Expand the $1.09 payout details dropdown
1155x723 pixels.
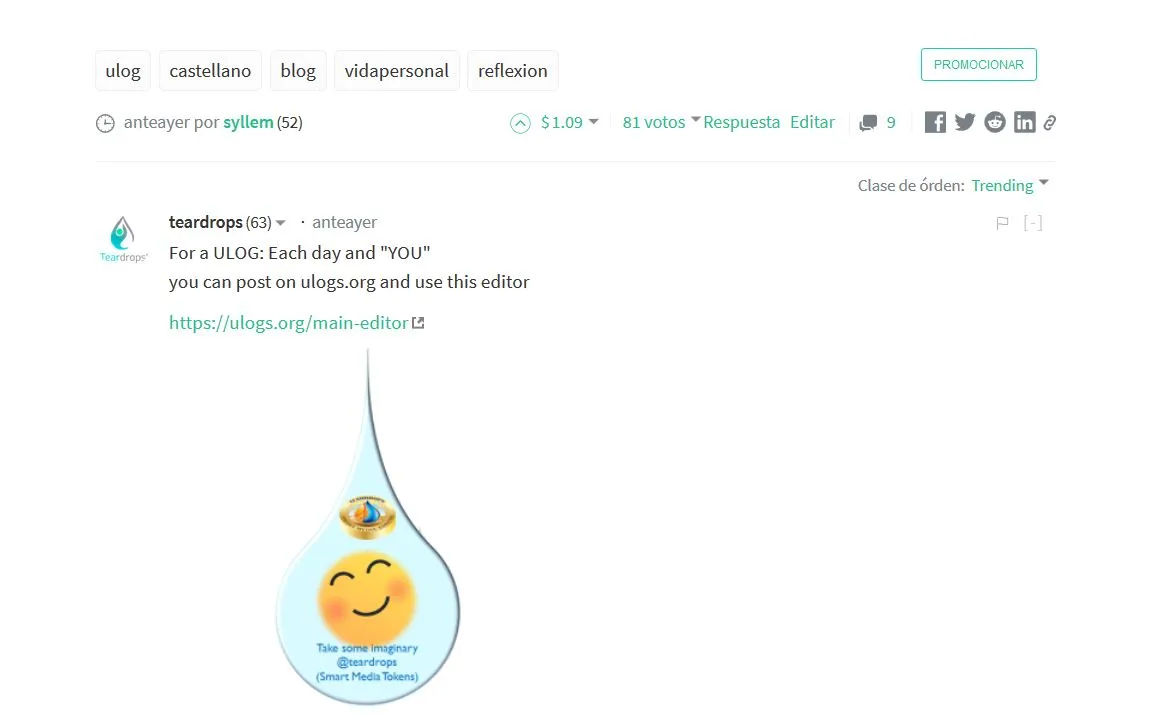594,121
